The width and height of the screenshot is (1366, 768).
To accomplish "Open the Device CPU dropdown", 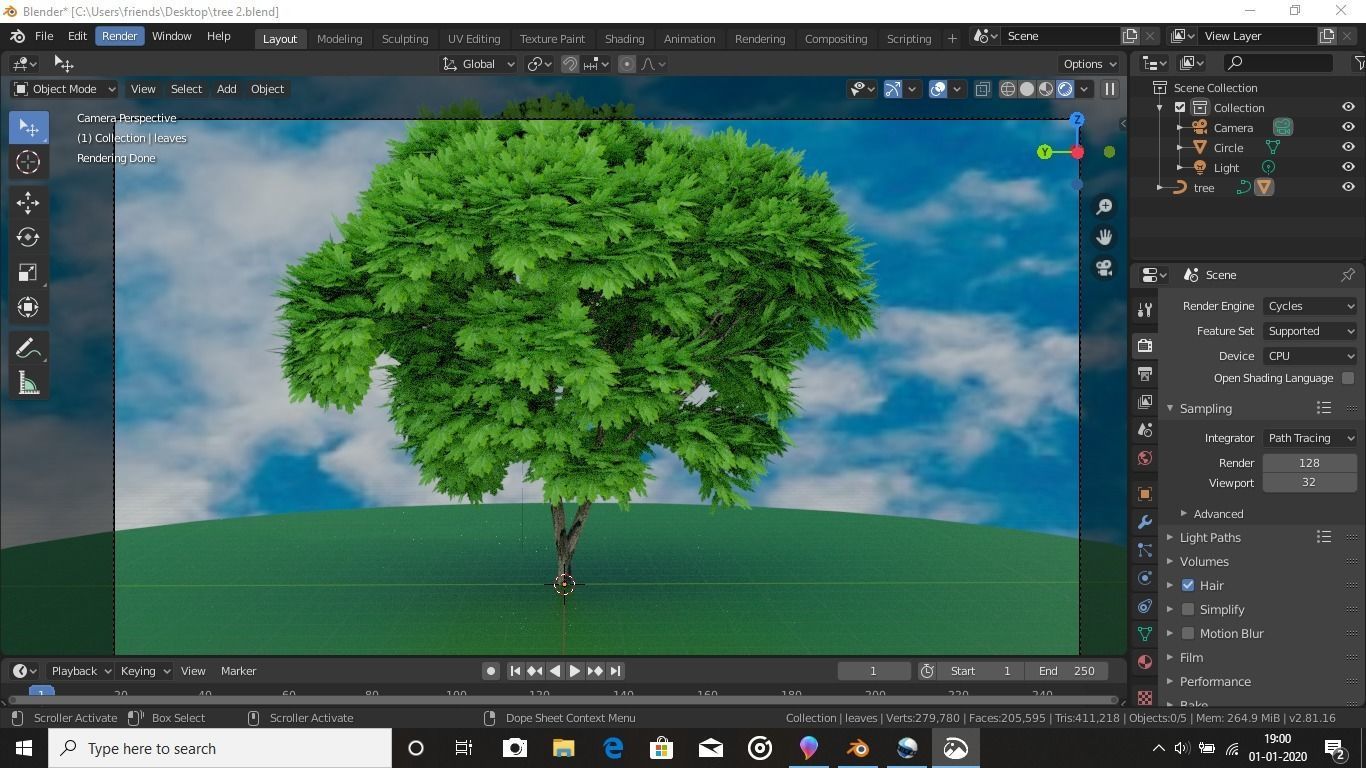I will point(1310,356).
